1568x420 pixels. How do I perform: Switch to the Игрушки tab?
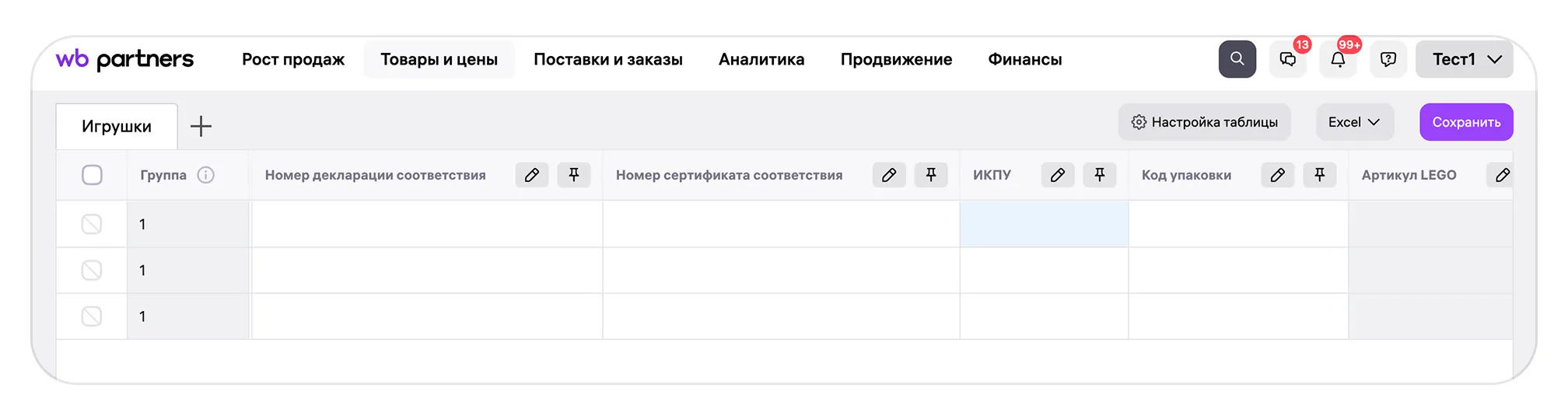[117, 127]
